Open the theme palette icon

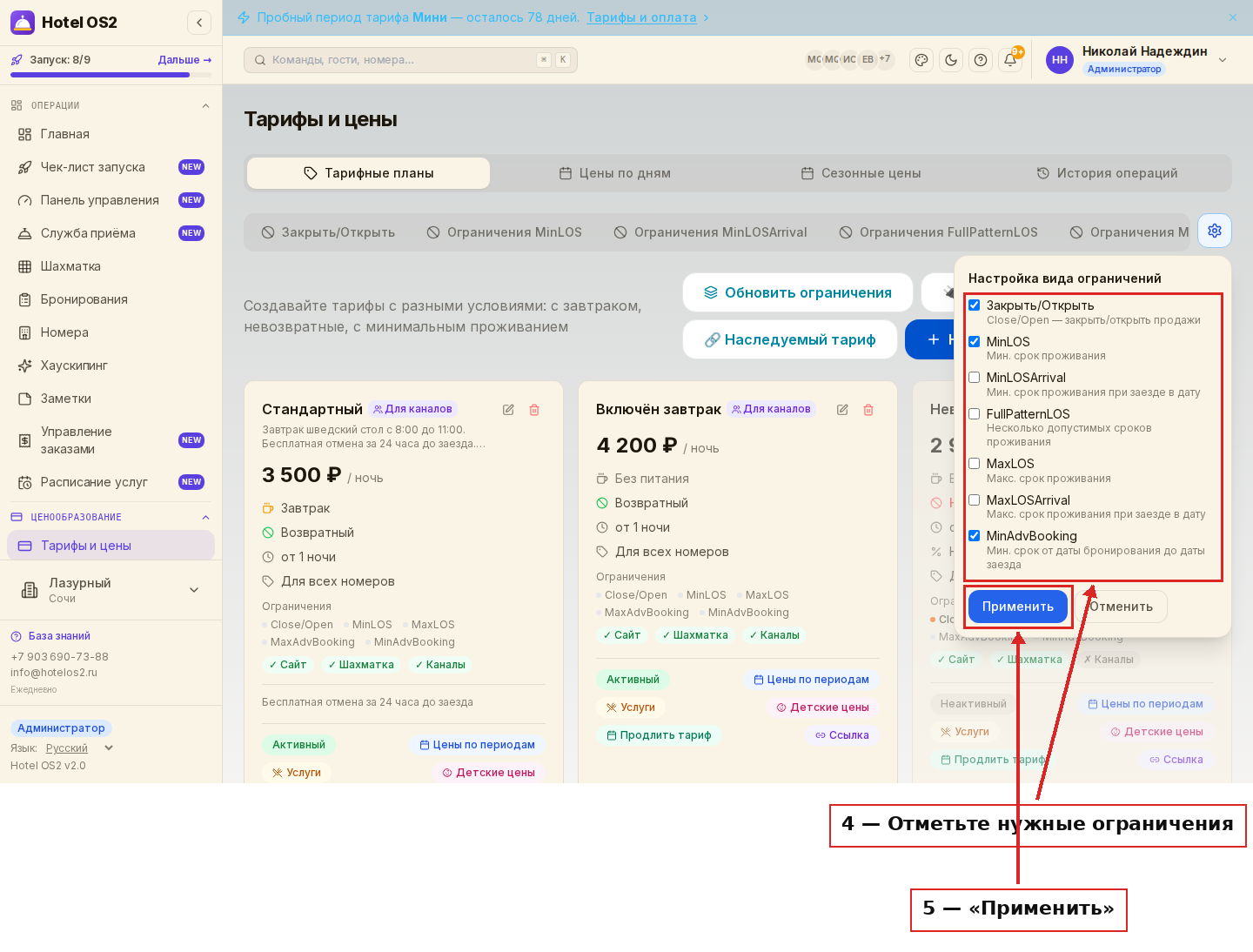tap(921, 60)
